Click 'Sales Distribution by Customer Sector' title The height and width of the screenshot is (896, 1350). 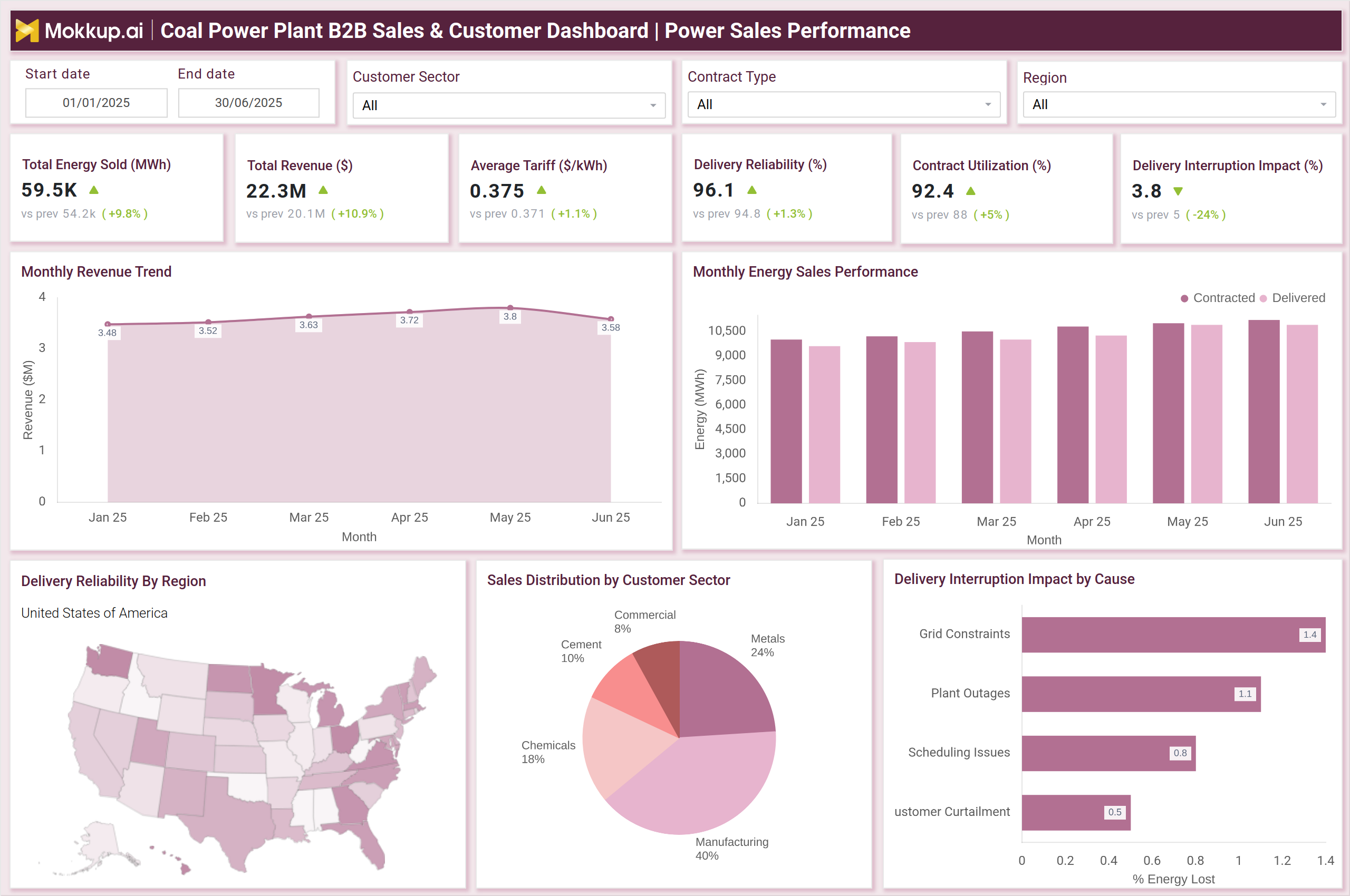point(609,580)
